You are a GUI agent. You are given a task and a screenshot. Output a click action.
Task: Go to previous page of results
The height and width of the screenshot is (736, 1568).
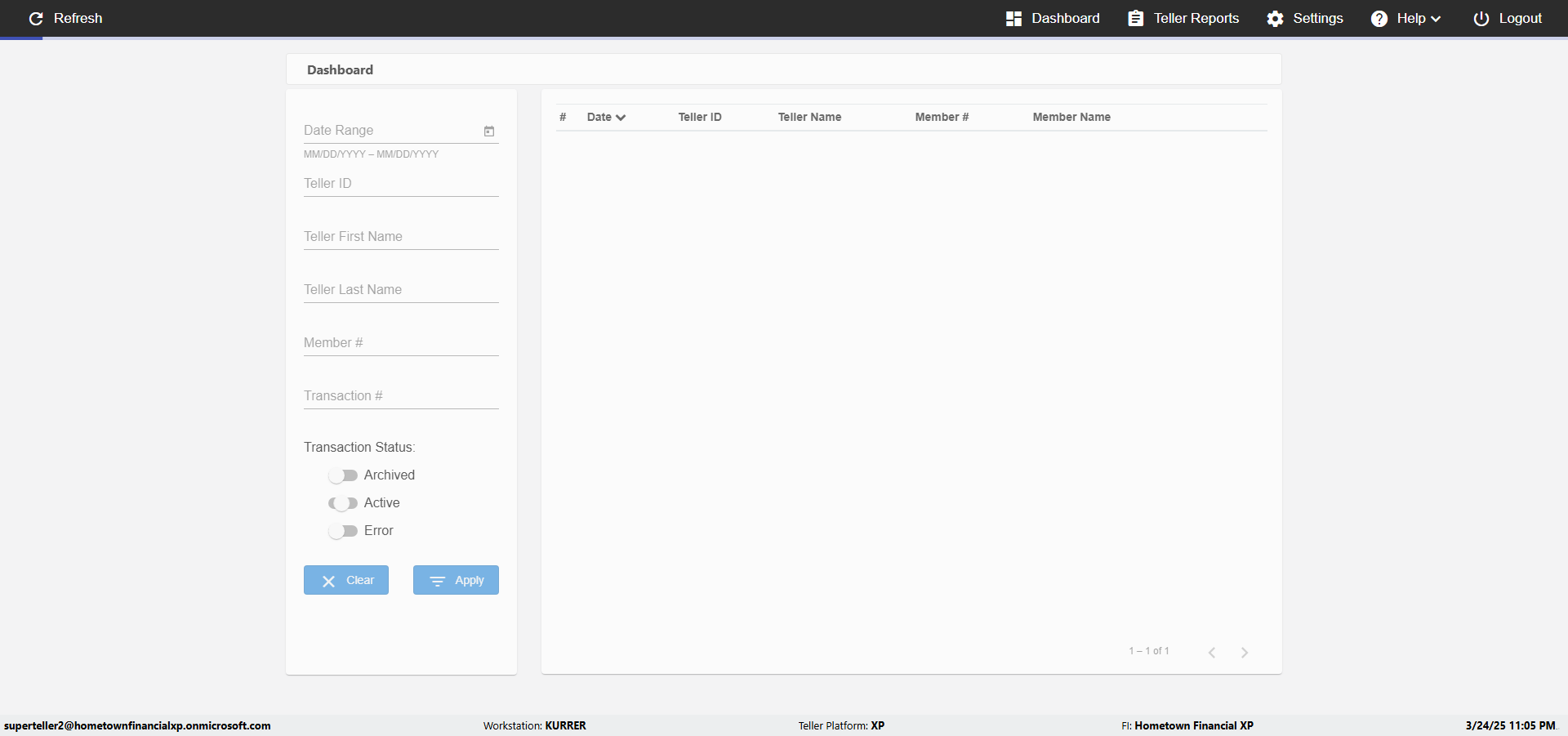point(1212,652)
